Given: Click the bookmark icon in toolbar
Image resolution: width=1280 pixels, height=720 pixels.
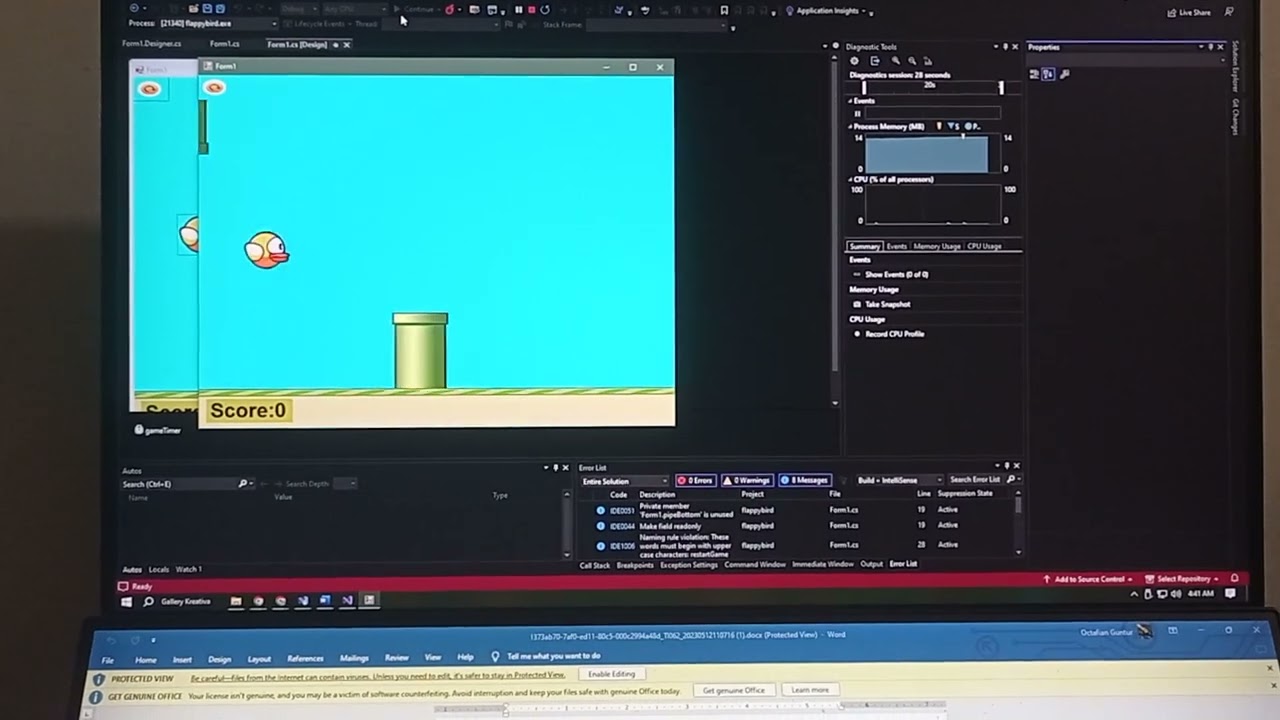Looking at the screenshot, I should click(724, 10).
